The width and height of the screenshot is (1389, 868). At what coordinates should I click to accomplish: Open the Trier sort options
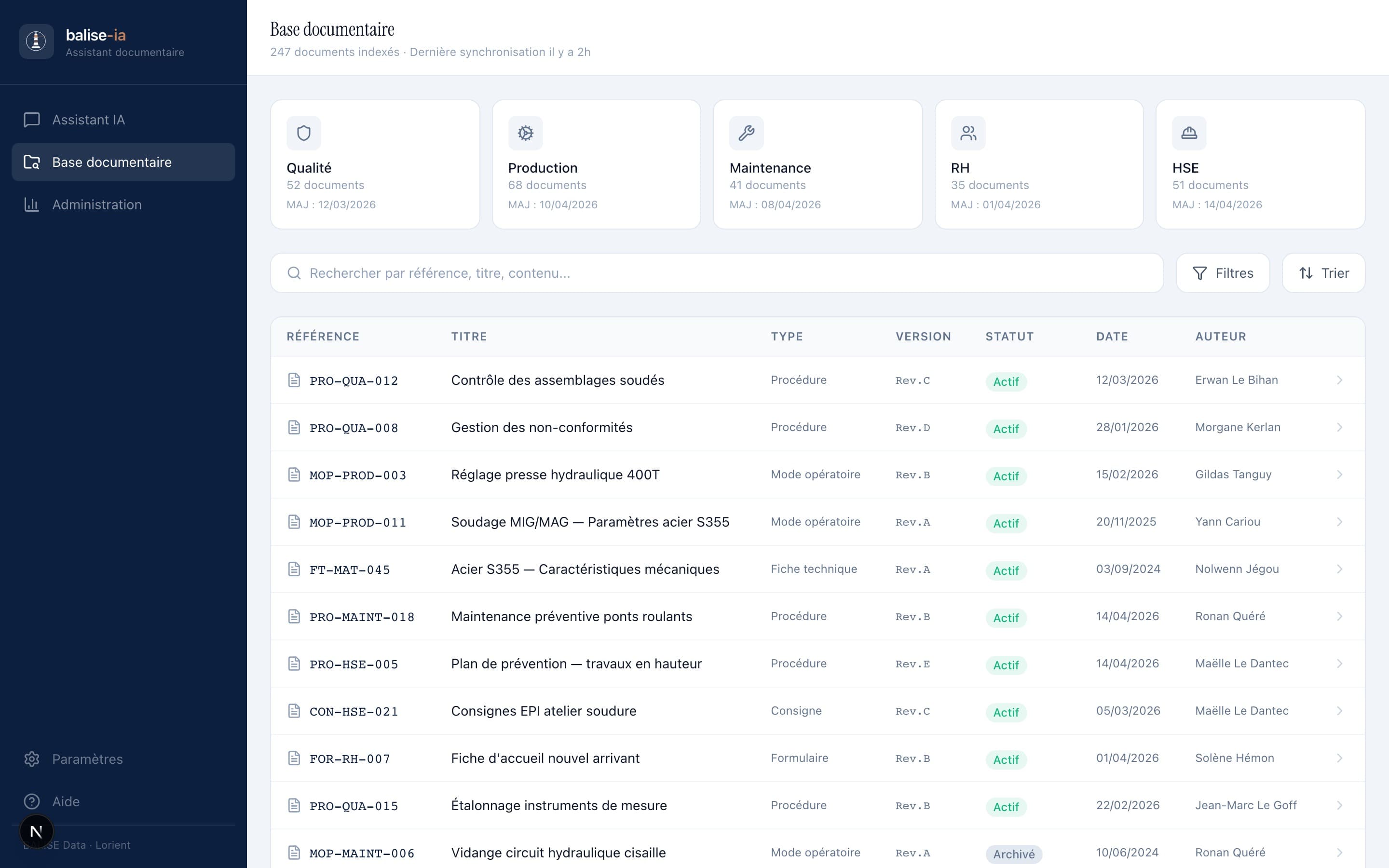tap(1323, 272)
